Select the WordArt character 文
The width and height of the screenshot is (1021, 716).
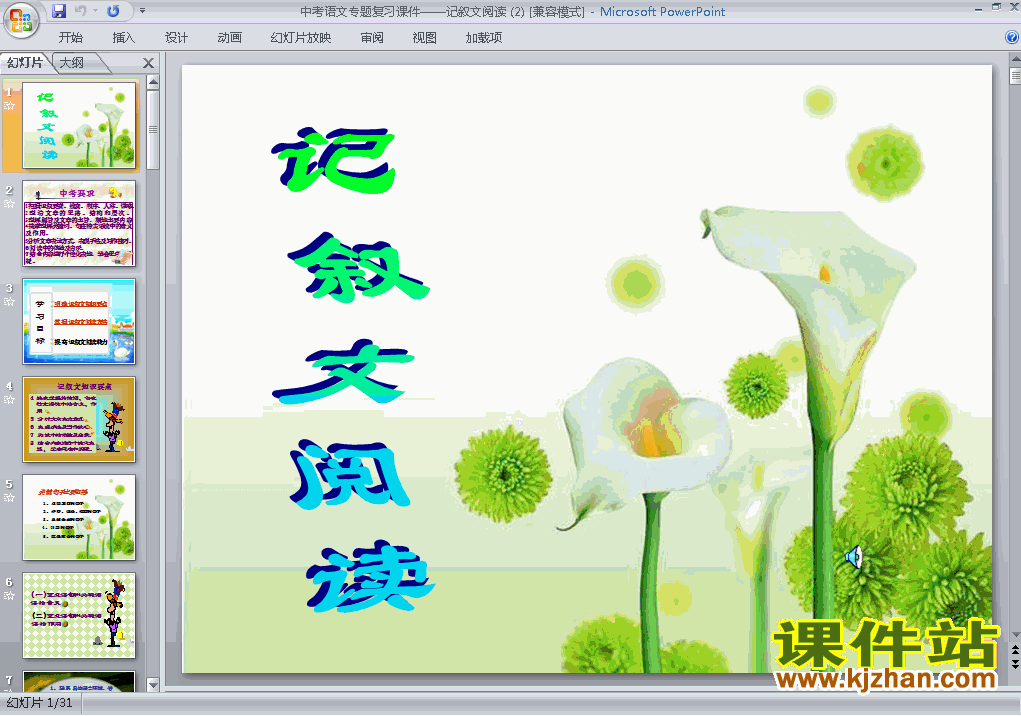click(x=343, y=371)
